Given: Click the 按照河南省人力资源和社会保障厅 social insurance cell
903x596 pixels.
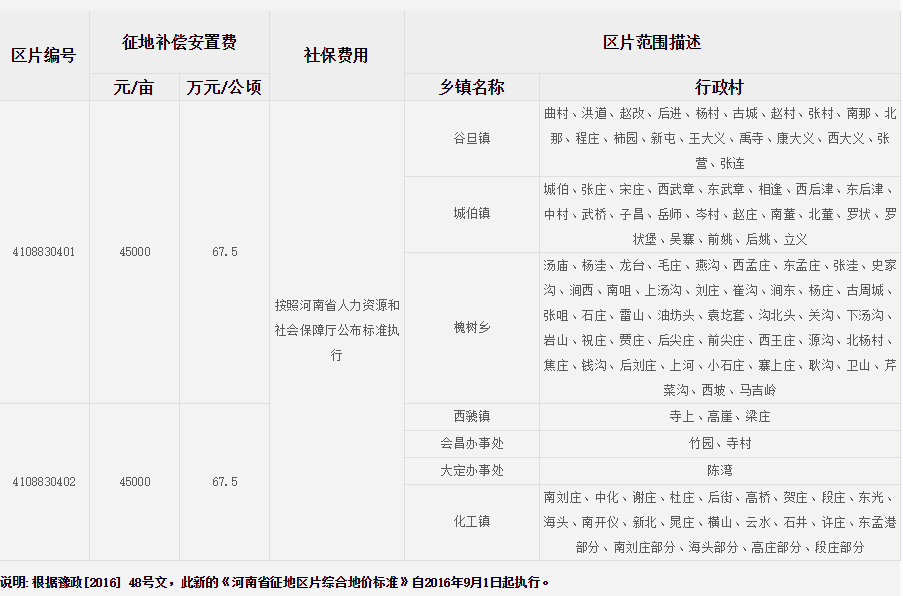Looking at the screenshot, I should pos(336,330).
